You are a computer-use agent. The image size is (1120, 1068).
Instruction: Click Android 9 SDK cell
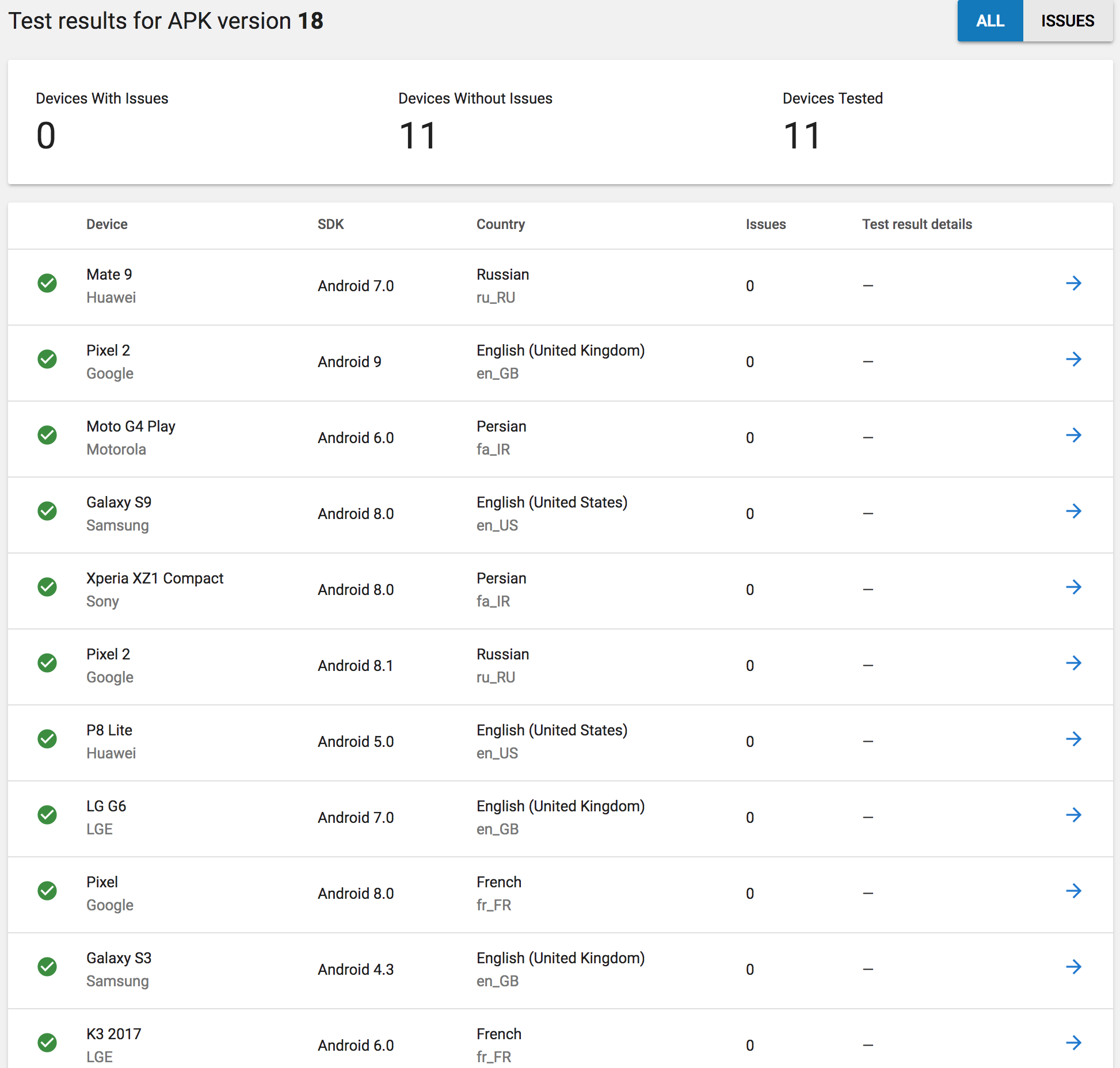[349, 362]
